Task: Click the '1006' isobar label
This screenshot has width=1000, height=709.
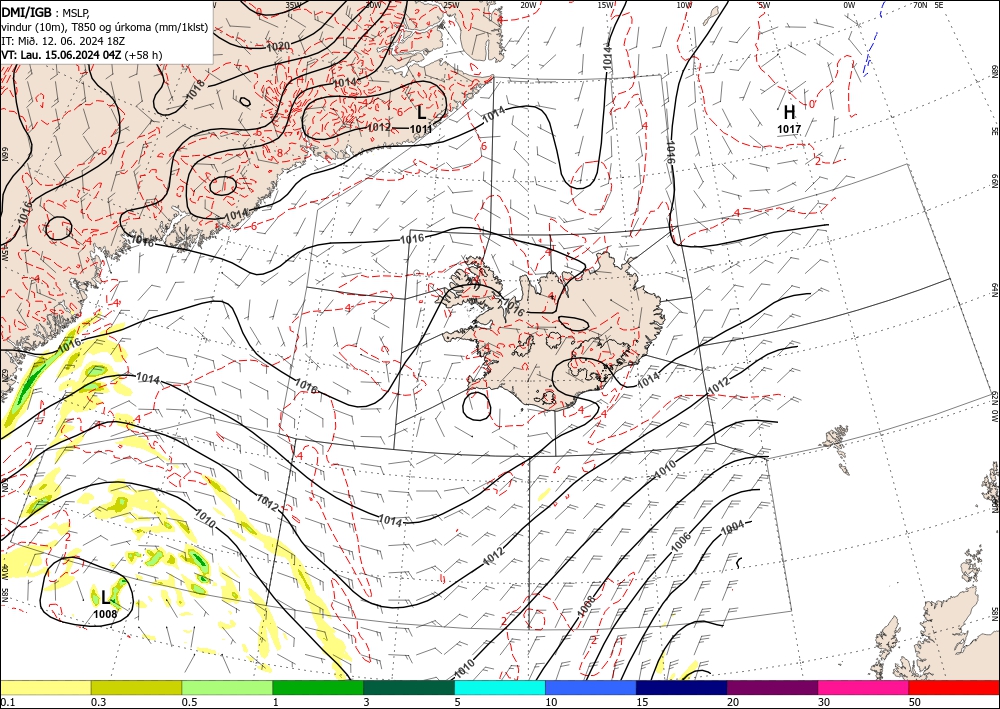Action: 681,541
